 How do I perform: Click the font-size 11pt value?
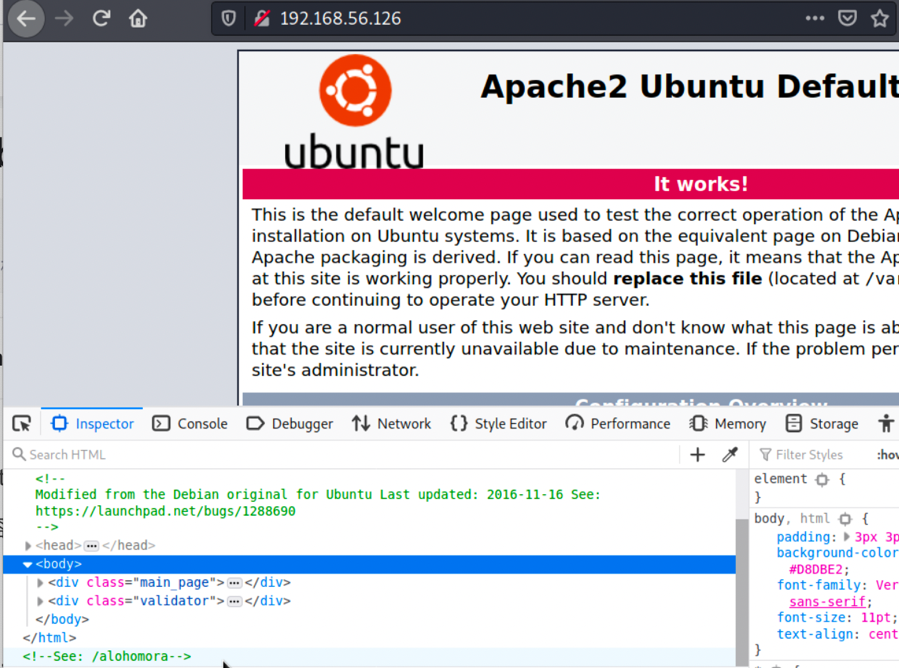876,618
